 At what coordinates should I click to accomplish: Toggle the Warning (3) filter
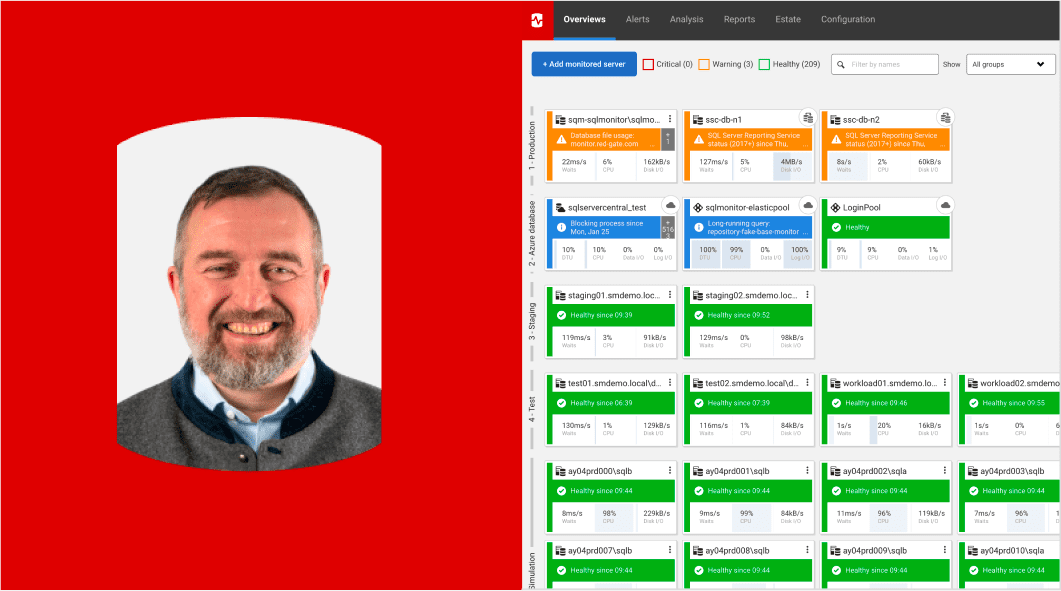703,63
